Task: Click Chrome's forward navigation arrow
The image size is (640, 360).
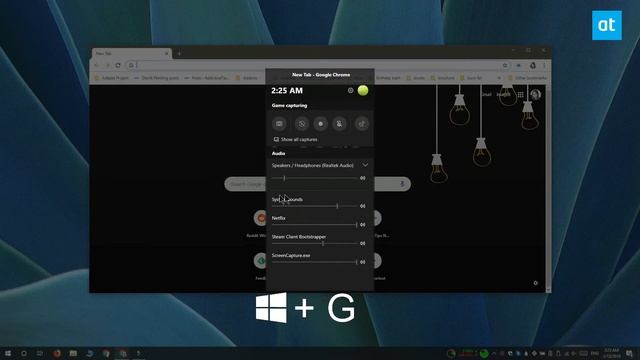Action: 107,65
